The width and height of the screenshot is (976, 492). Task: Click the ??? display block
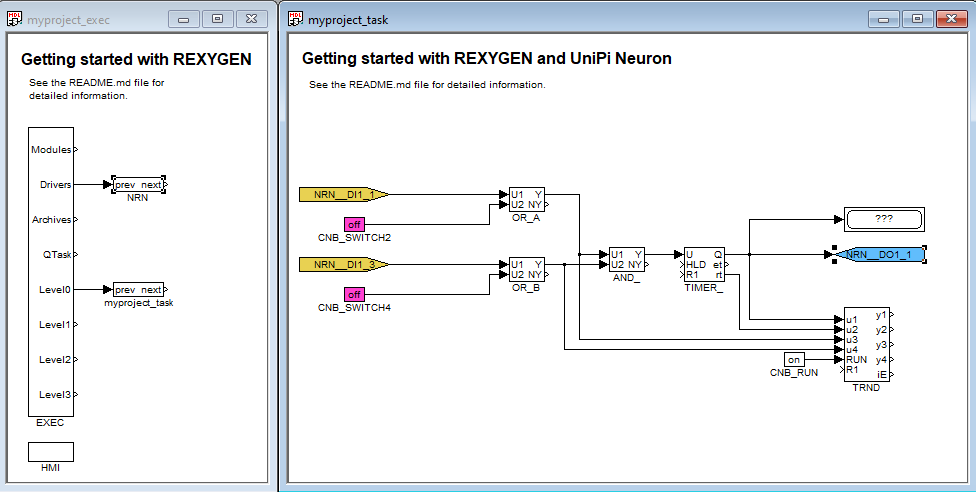pos(884,219)
